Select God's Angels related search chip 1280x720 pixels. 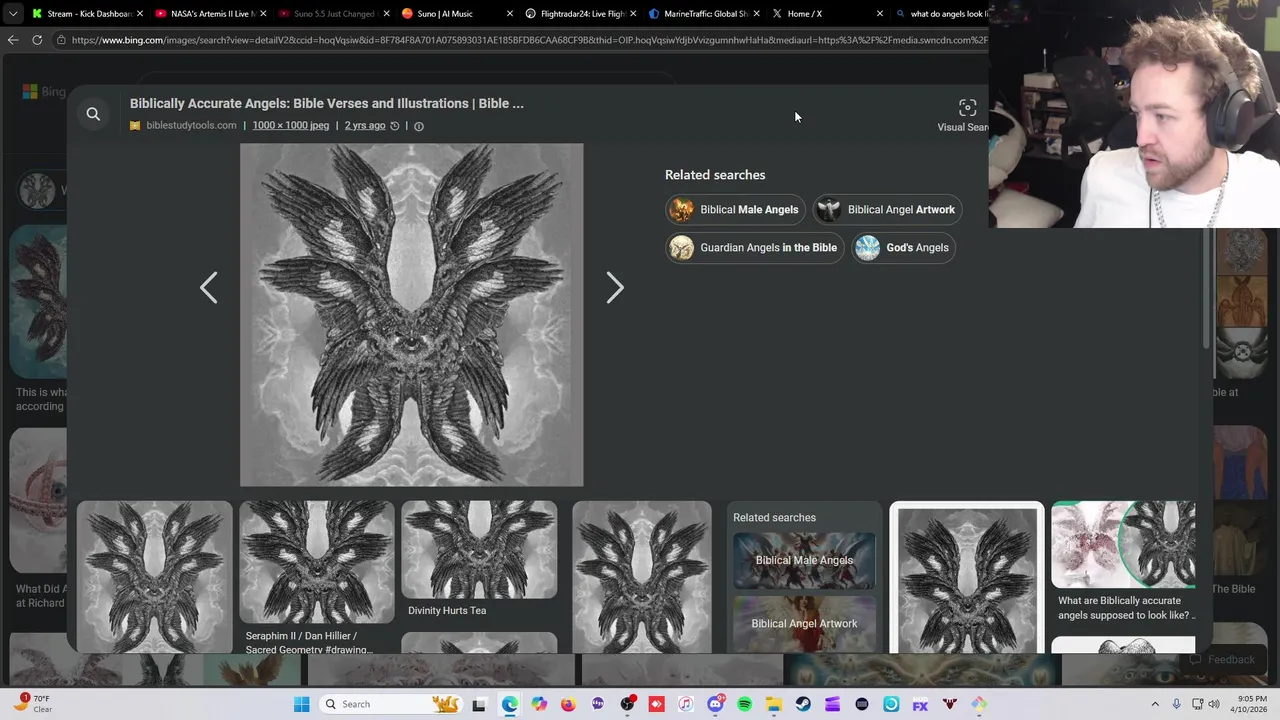(903, 248)
